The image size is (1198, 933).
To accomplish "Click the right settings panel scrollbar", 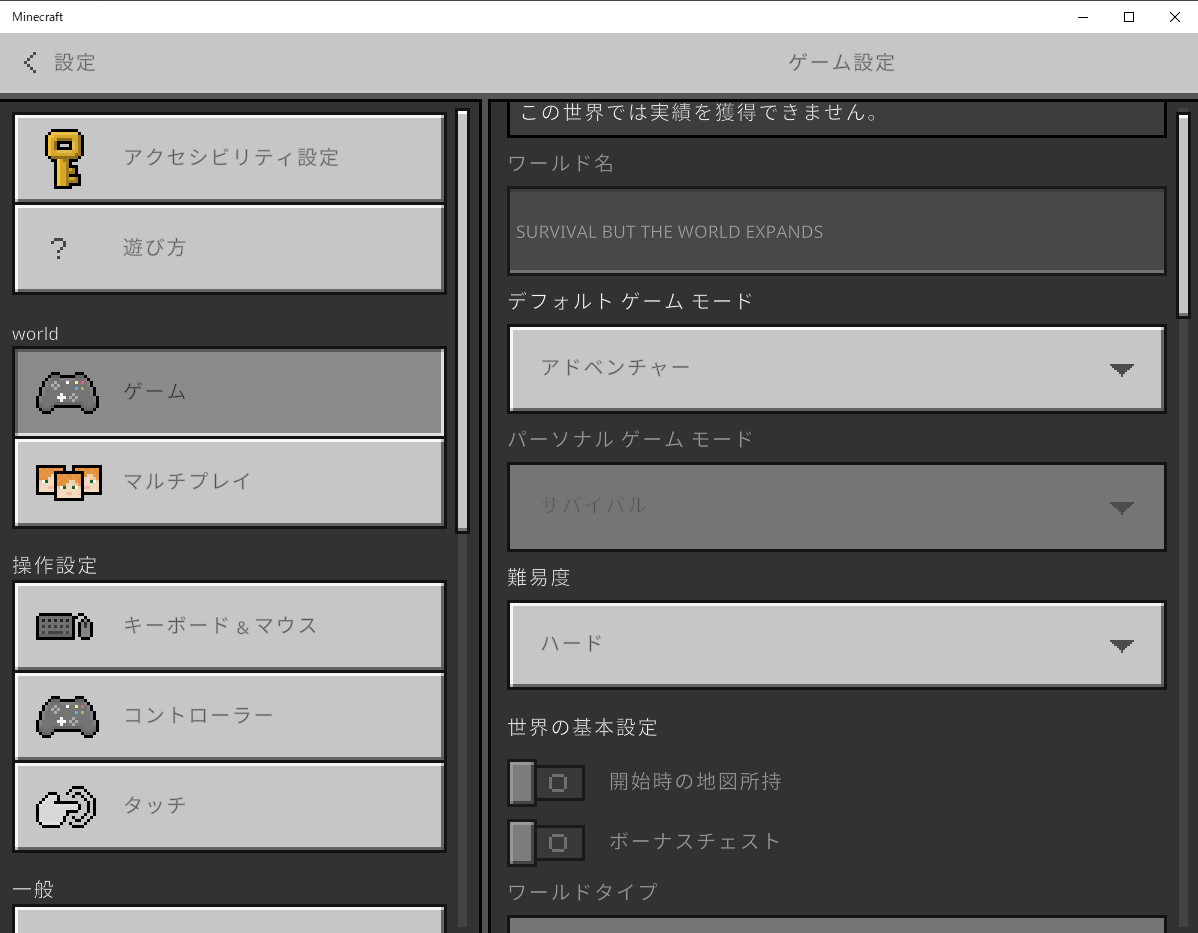I will (1183, 215).
